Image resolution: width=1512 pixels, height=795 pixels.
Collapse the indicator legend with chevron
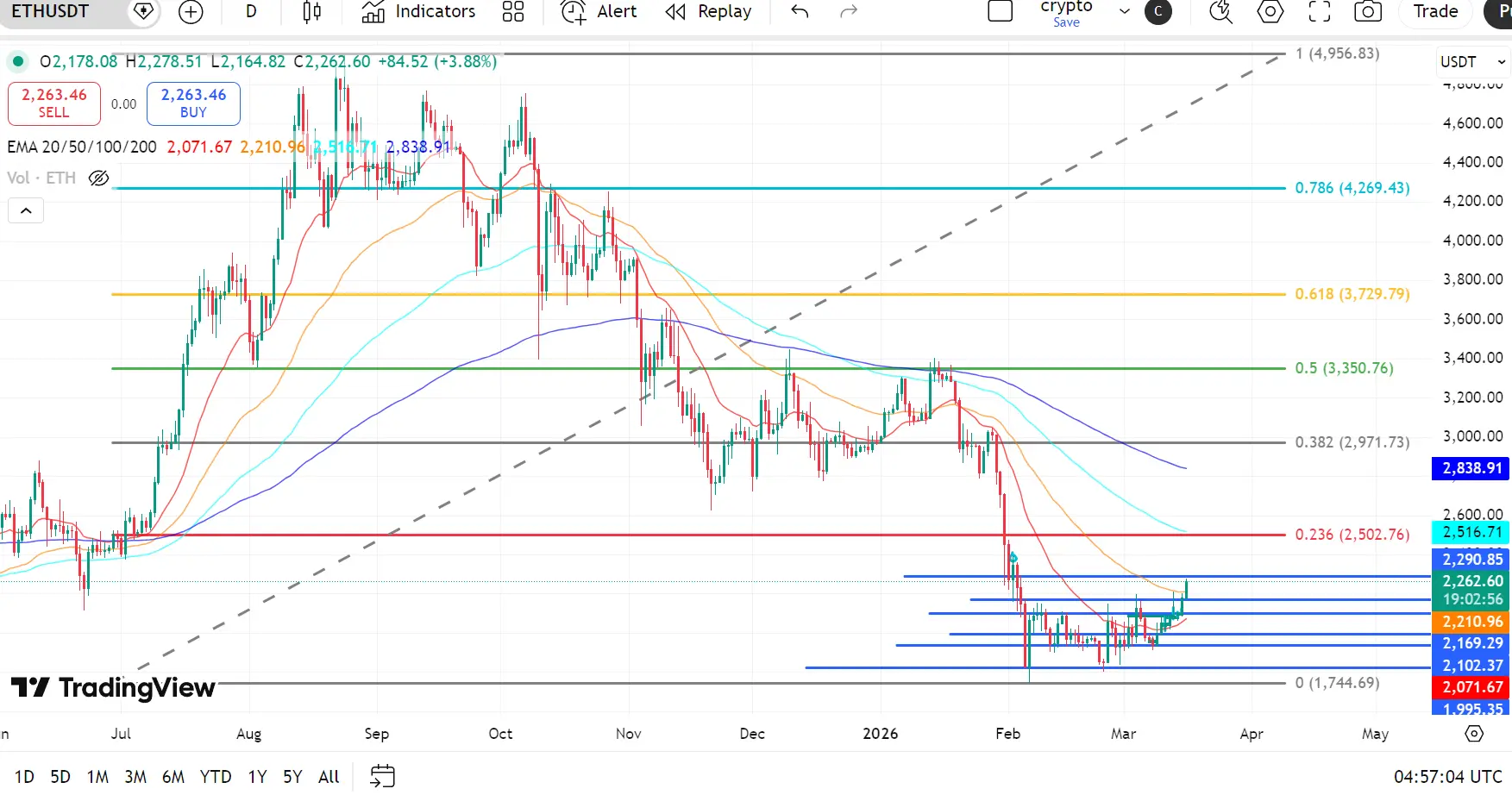[x=26, y=210]
